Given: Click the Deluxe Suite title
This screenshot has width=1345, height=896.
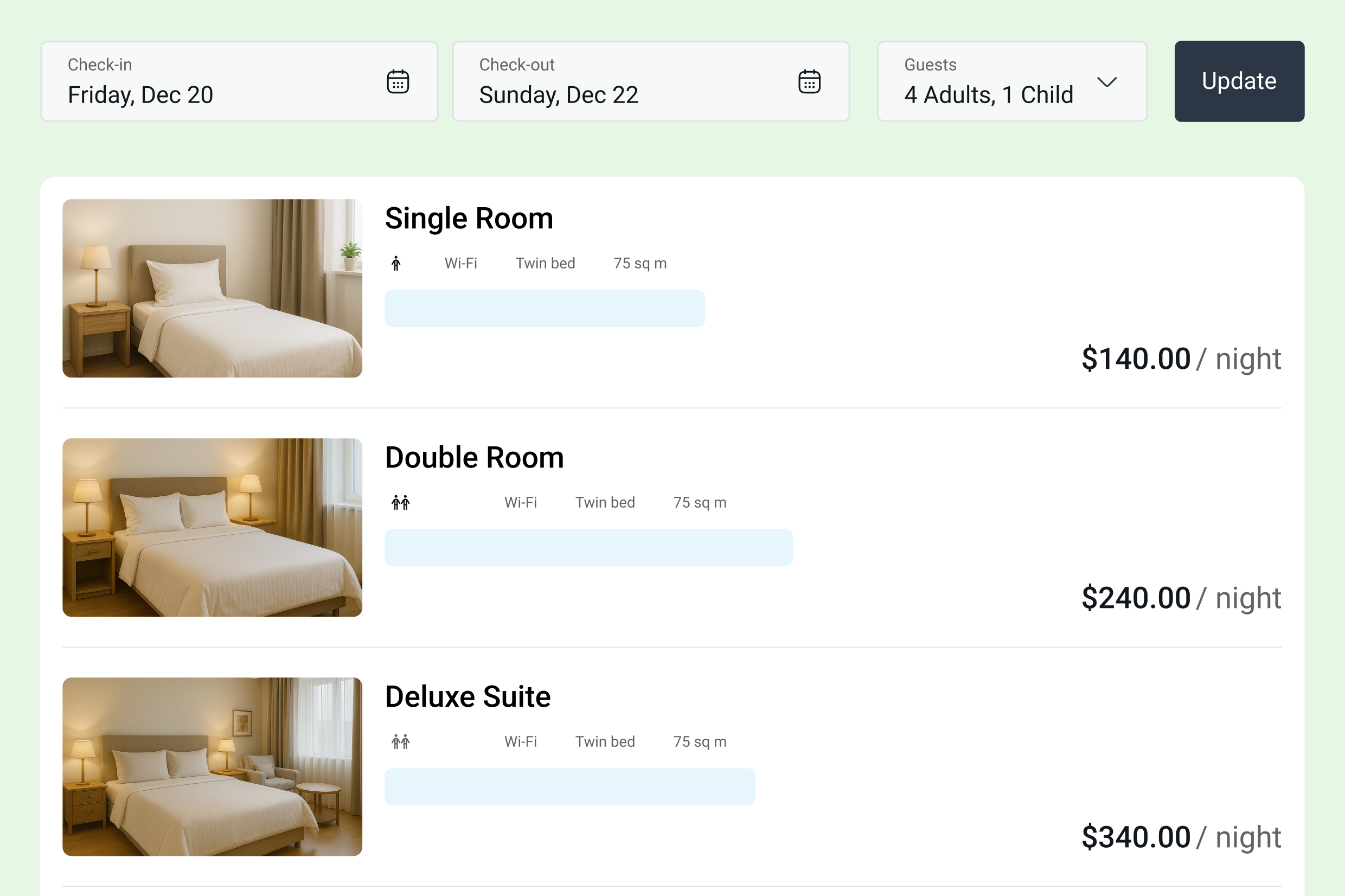Looking at the screenshot, I should tap(467, 696).
